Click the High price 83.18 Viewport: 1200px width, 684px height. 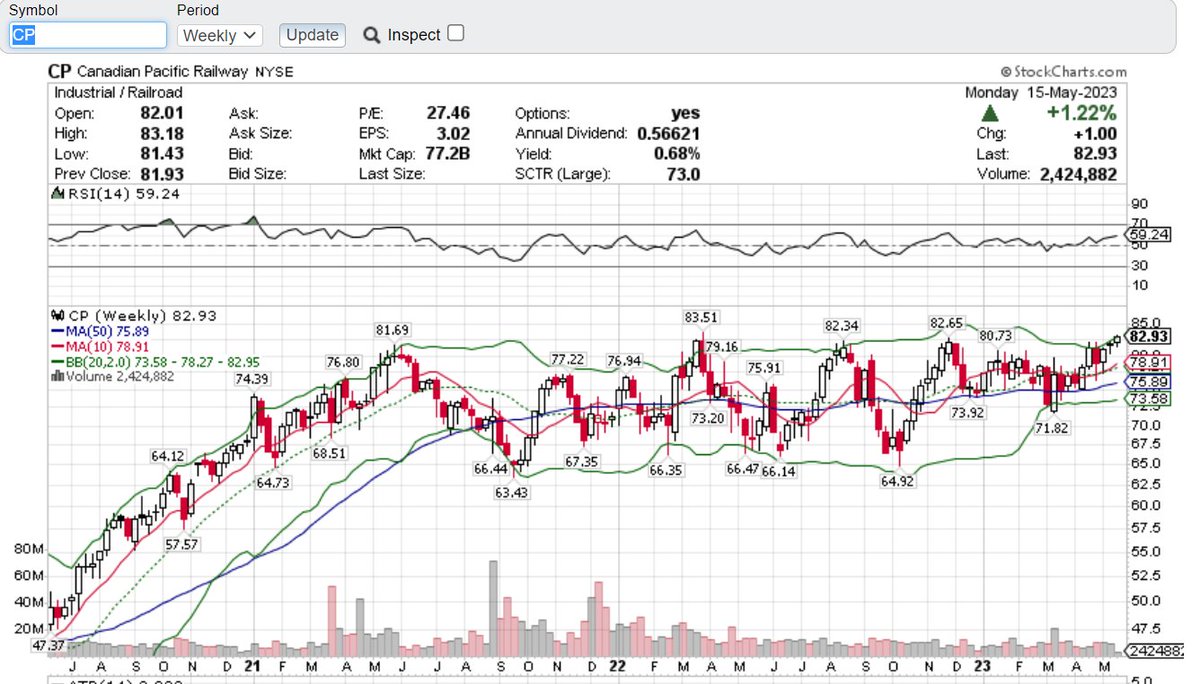pyautogui.click(x=162, y=133)
